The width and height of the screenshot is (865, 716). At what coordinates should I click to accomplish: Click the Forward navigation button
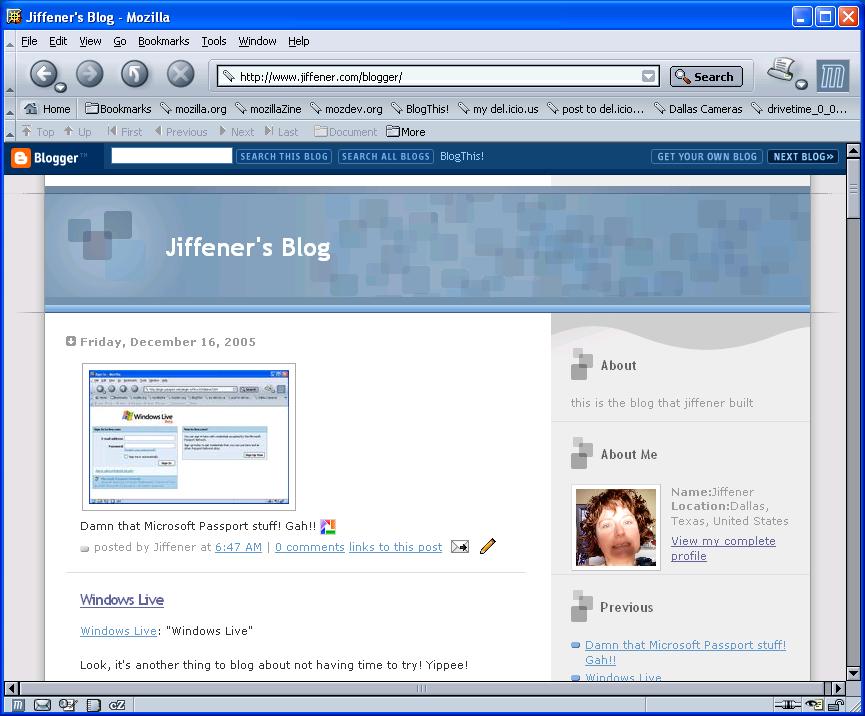coord(90,73)
